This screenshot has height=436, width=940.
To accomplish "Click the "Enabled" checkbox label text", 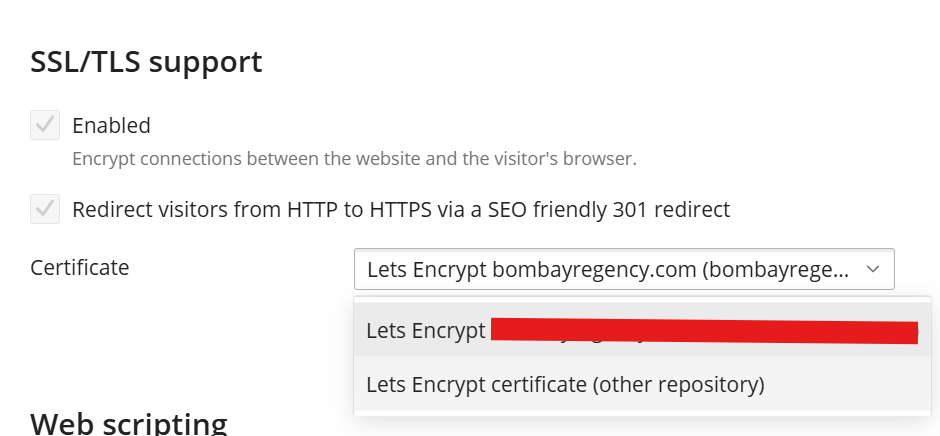I will pyautogui.click(x=111, y=126).
